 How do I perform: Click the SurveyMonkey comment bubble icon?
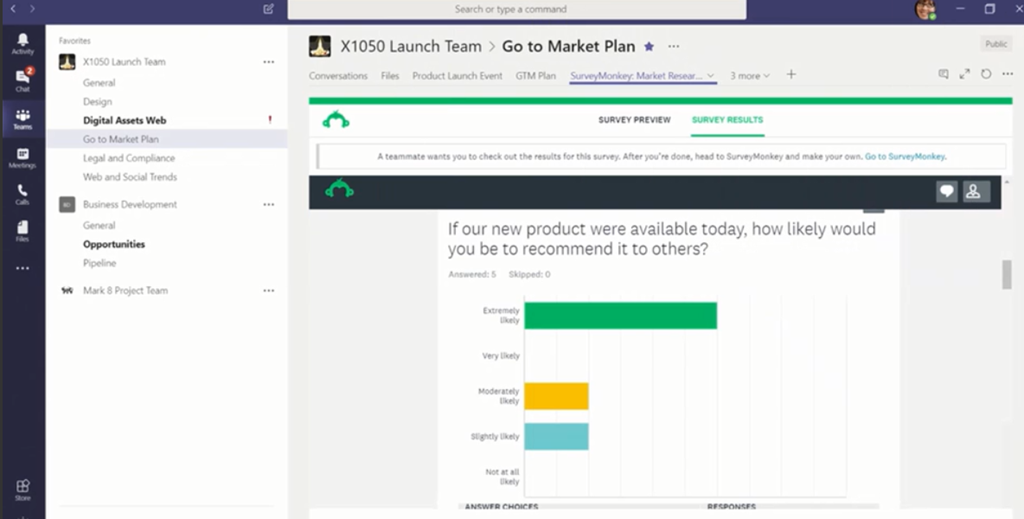[x=947, y=192]
